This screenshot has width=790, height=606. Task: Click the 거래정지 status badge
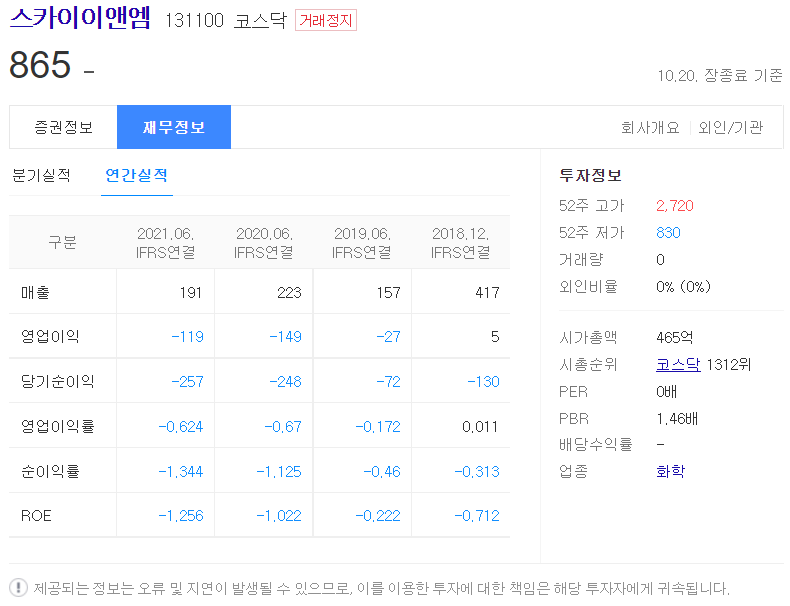(325, 20)
